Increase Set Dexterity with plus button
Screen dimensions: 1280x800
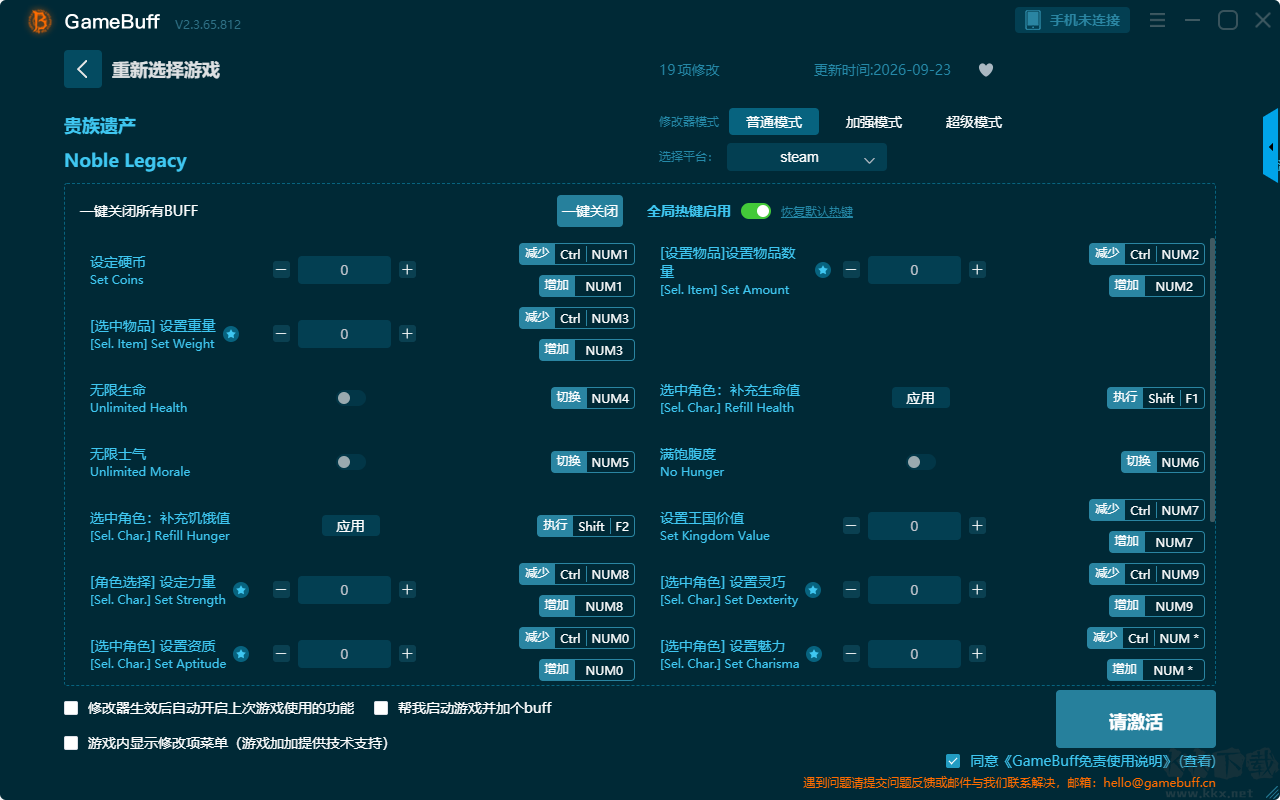pos(977,590)
